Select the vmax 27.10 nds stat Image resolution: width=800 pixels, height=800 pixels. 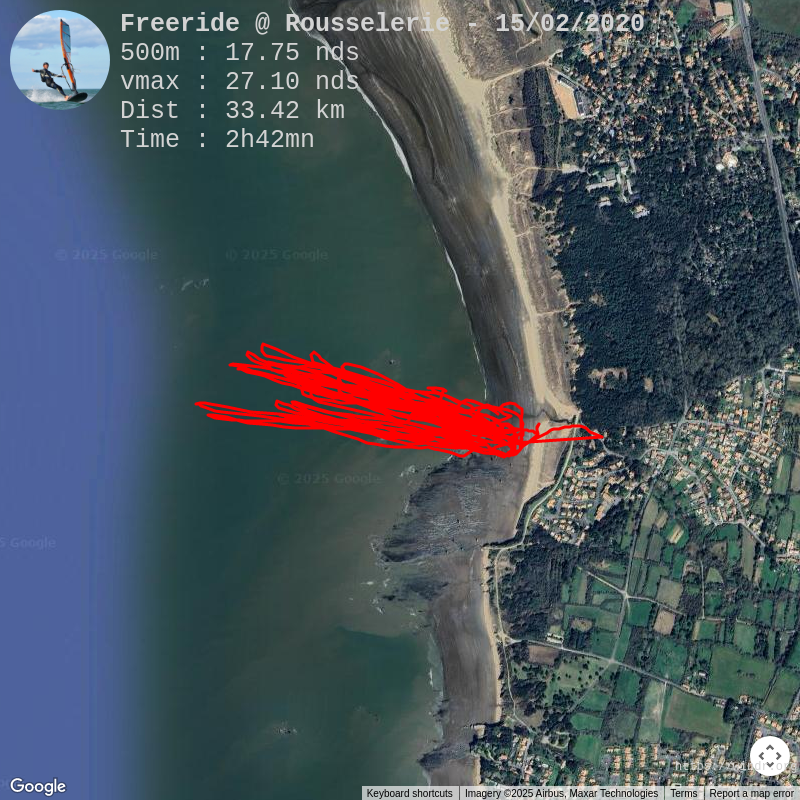[x=240, y=81]
